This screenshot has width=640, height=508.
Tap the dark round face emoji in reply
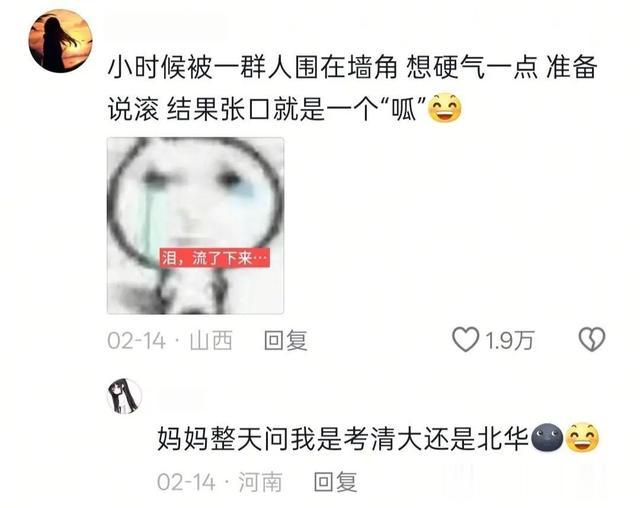[548, 438]
